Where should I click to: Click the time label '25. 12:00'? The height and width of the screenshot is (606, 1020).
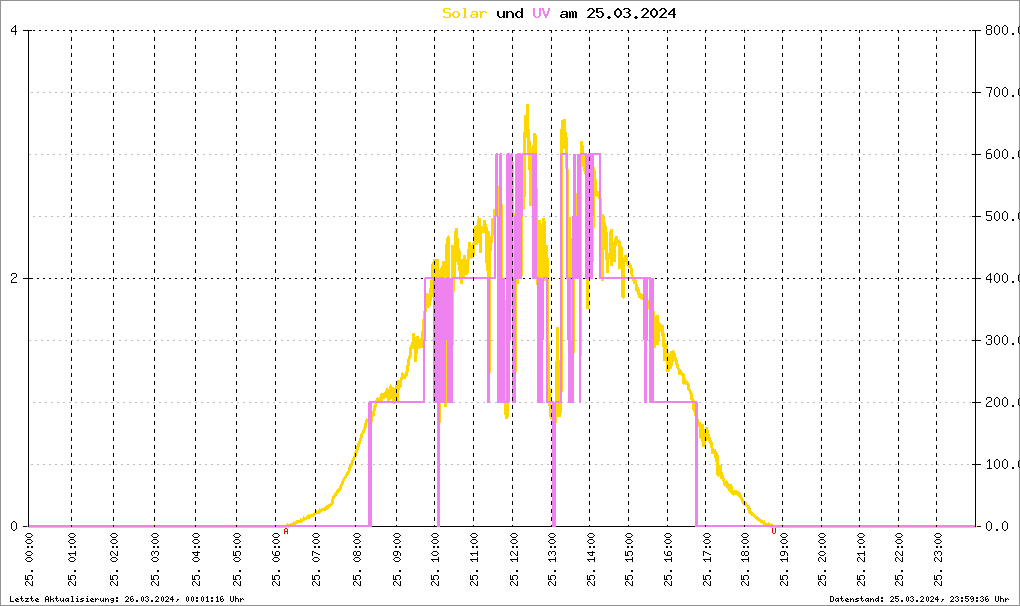tap(513, 559)
